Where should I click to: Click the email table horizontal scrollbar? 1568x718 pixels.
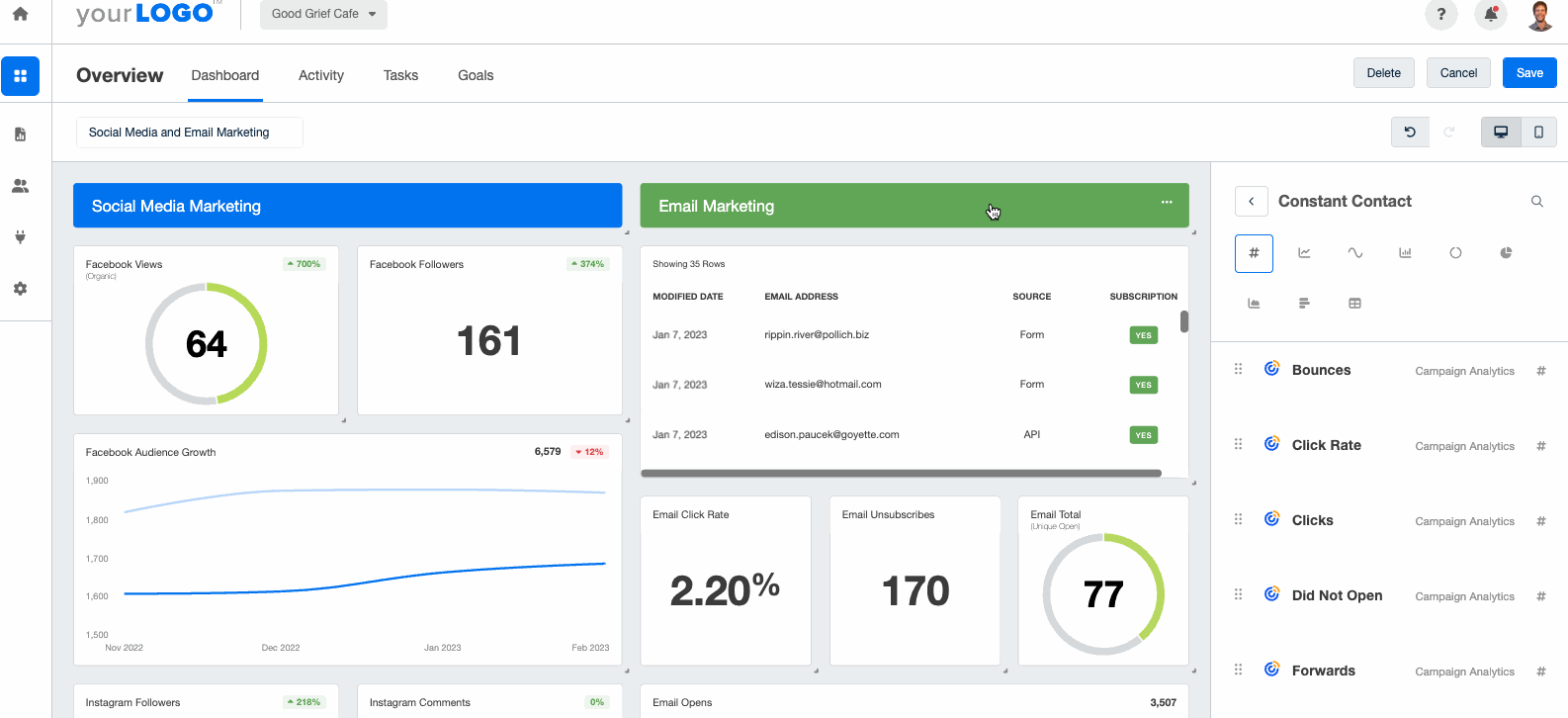pyautogui.click(x=901, y=474)
